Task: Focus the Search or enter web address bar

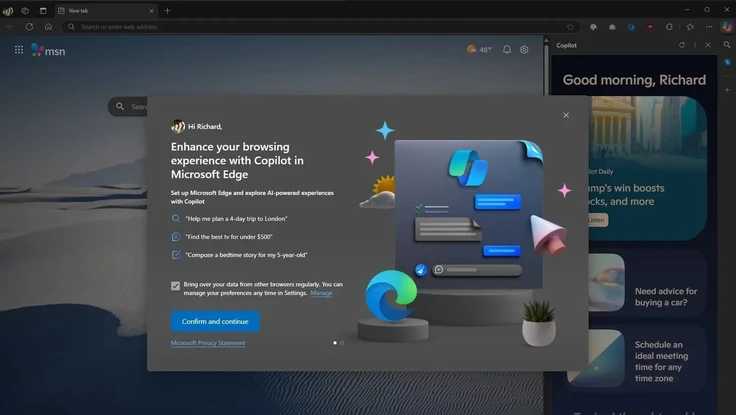Action: pos(322,27)
